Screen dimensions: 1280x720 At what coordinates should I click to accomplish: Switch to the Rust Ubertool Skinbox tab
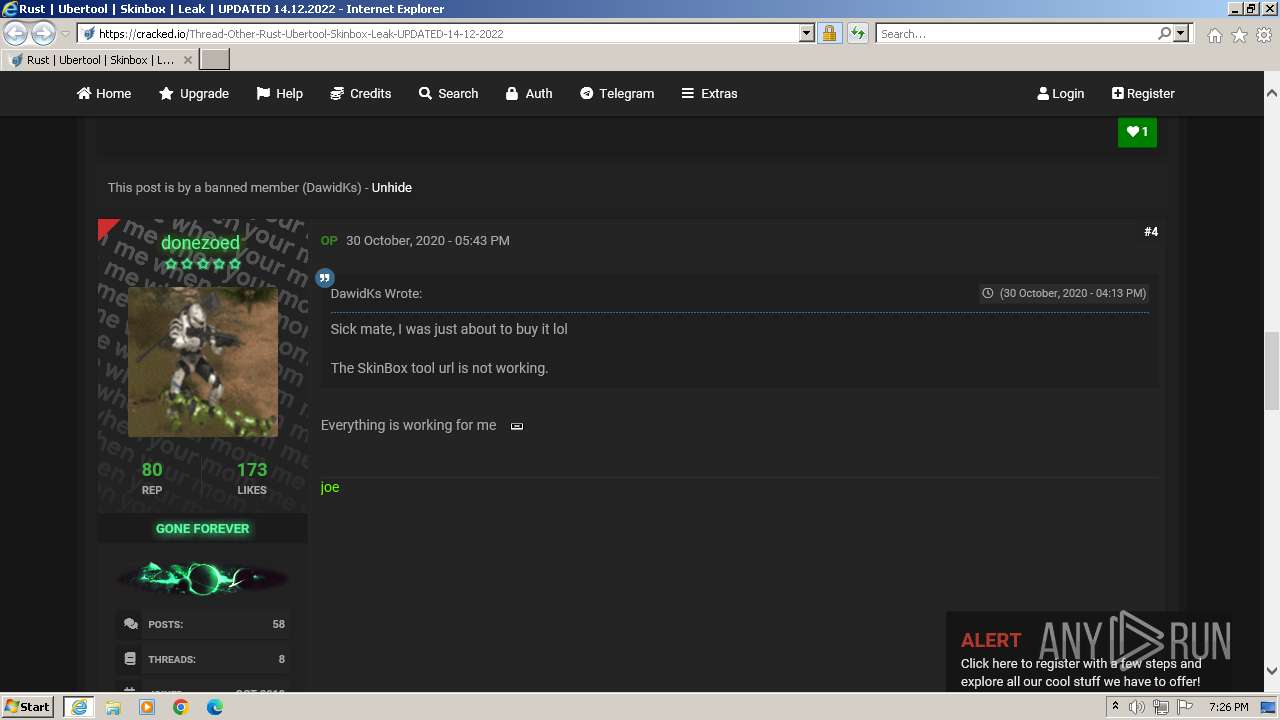tap(99, 60)
